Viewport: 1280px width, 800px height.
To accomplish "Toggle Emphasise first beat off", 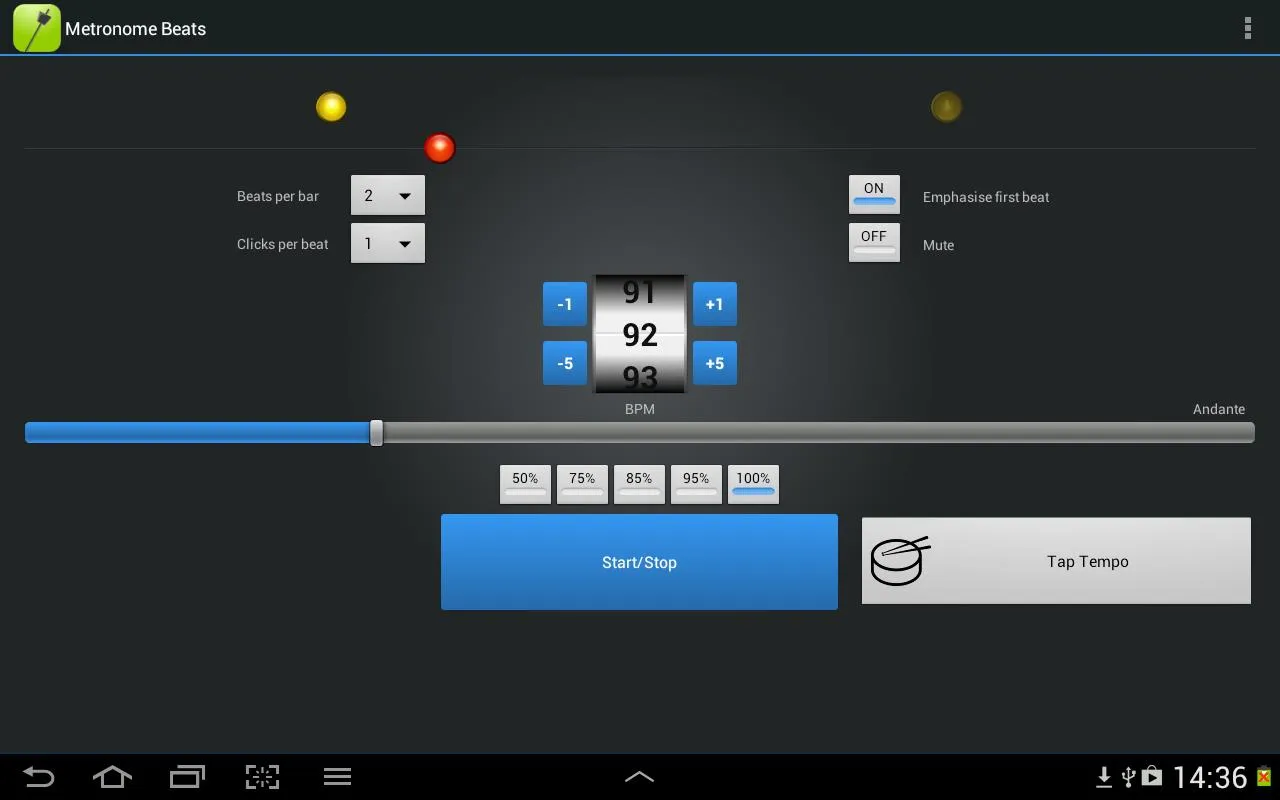I will click(x=874, y=194).
